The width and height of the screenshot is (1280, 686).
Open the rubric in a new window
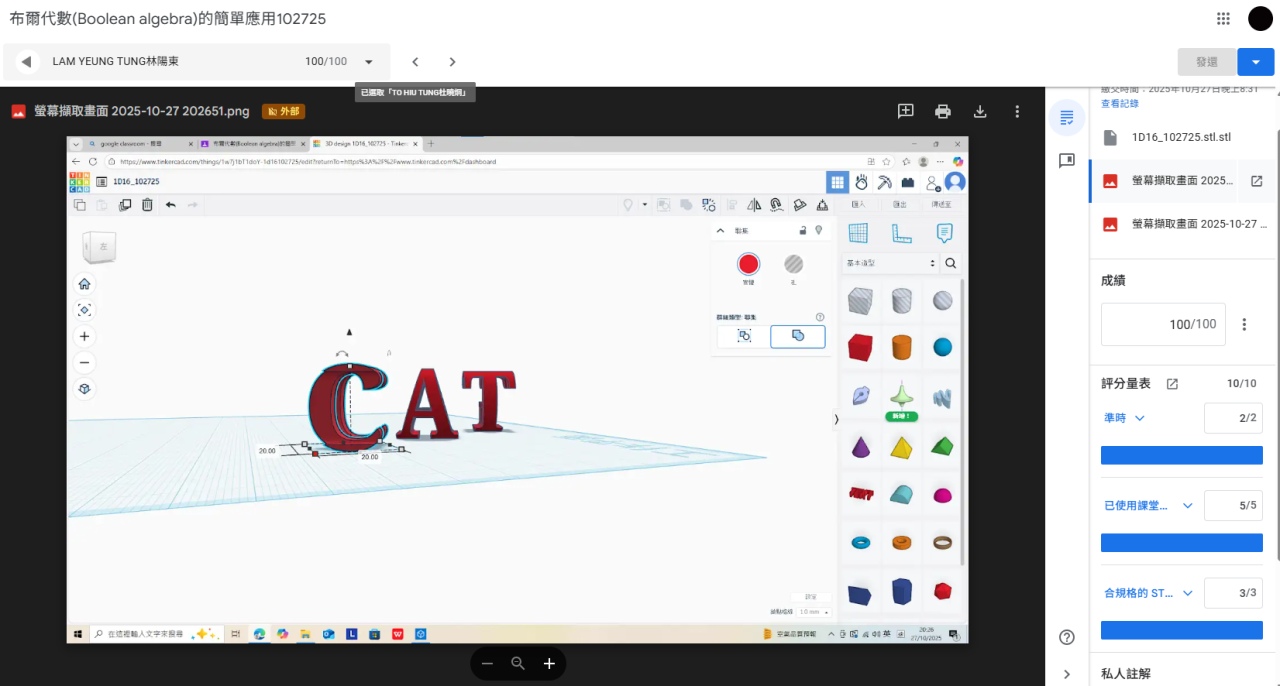pos(1173,384)
